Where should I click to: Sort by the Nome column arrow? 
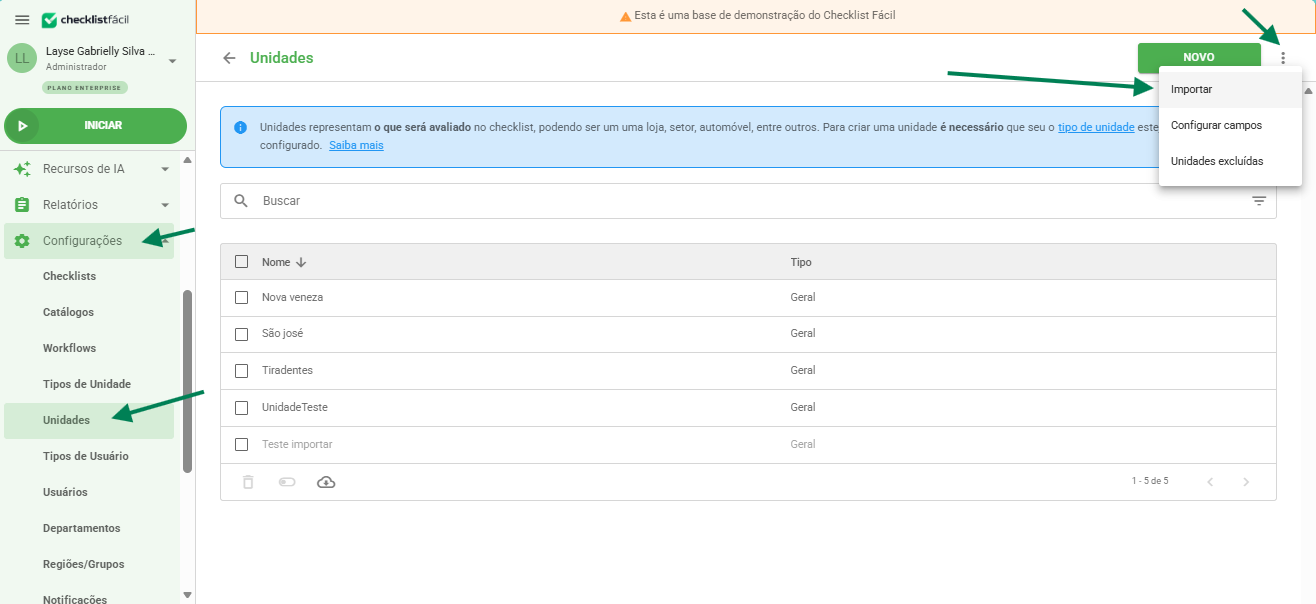click(x=301, y=263)
